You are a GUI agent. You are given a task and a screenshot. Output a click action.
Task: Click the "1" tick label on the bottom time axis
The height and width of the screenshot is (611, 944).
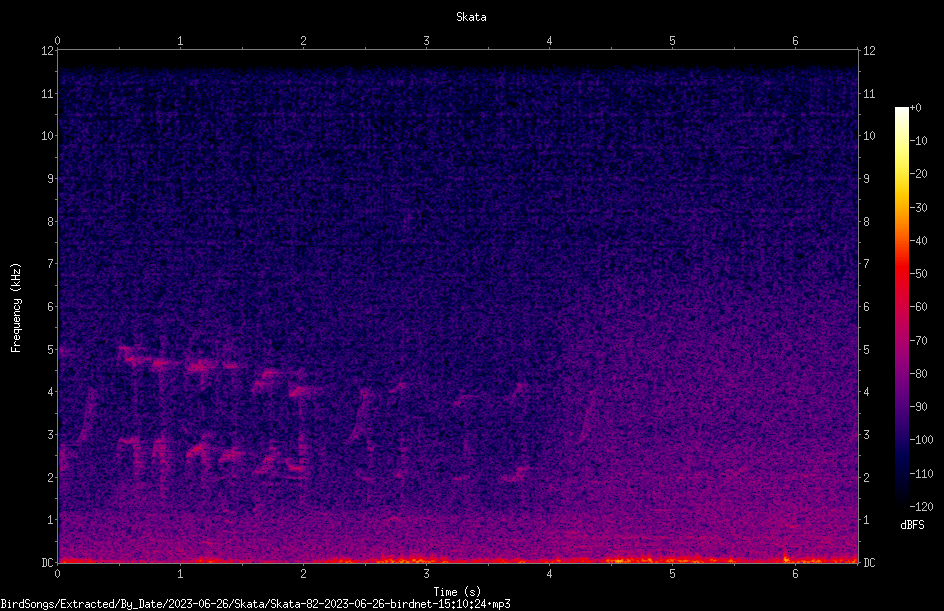[x=180, y=574]
